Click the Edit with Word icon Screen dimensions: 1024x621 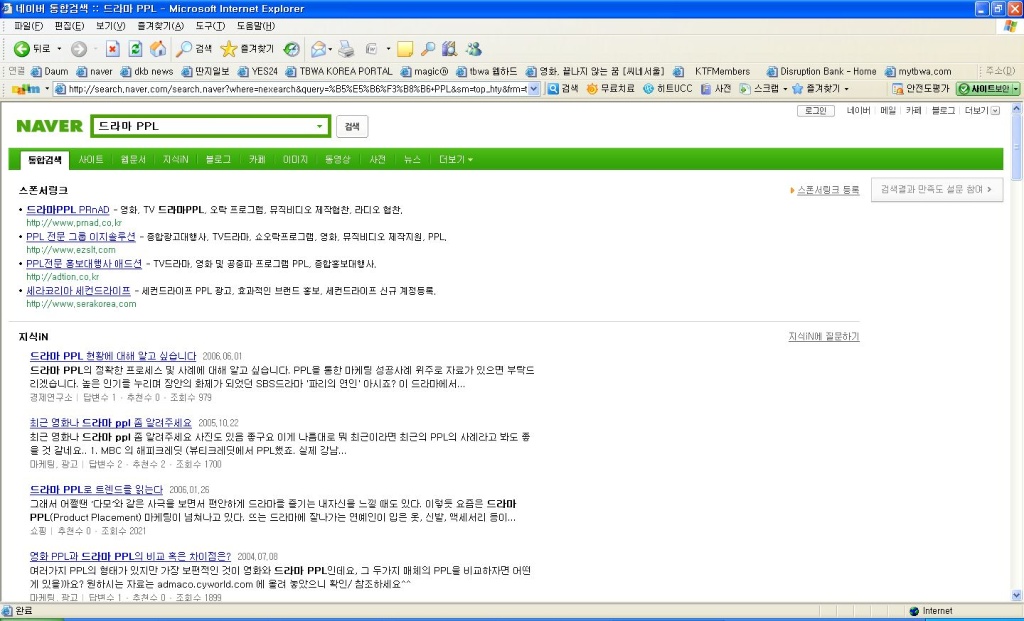click(371, 49)
